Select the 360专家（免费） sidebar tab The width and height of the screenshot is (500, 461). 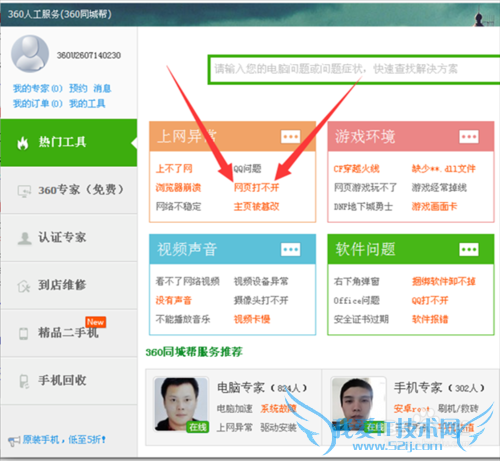pos(69,190)
